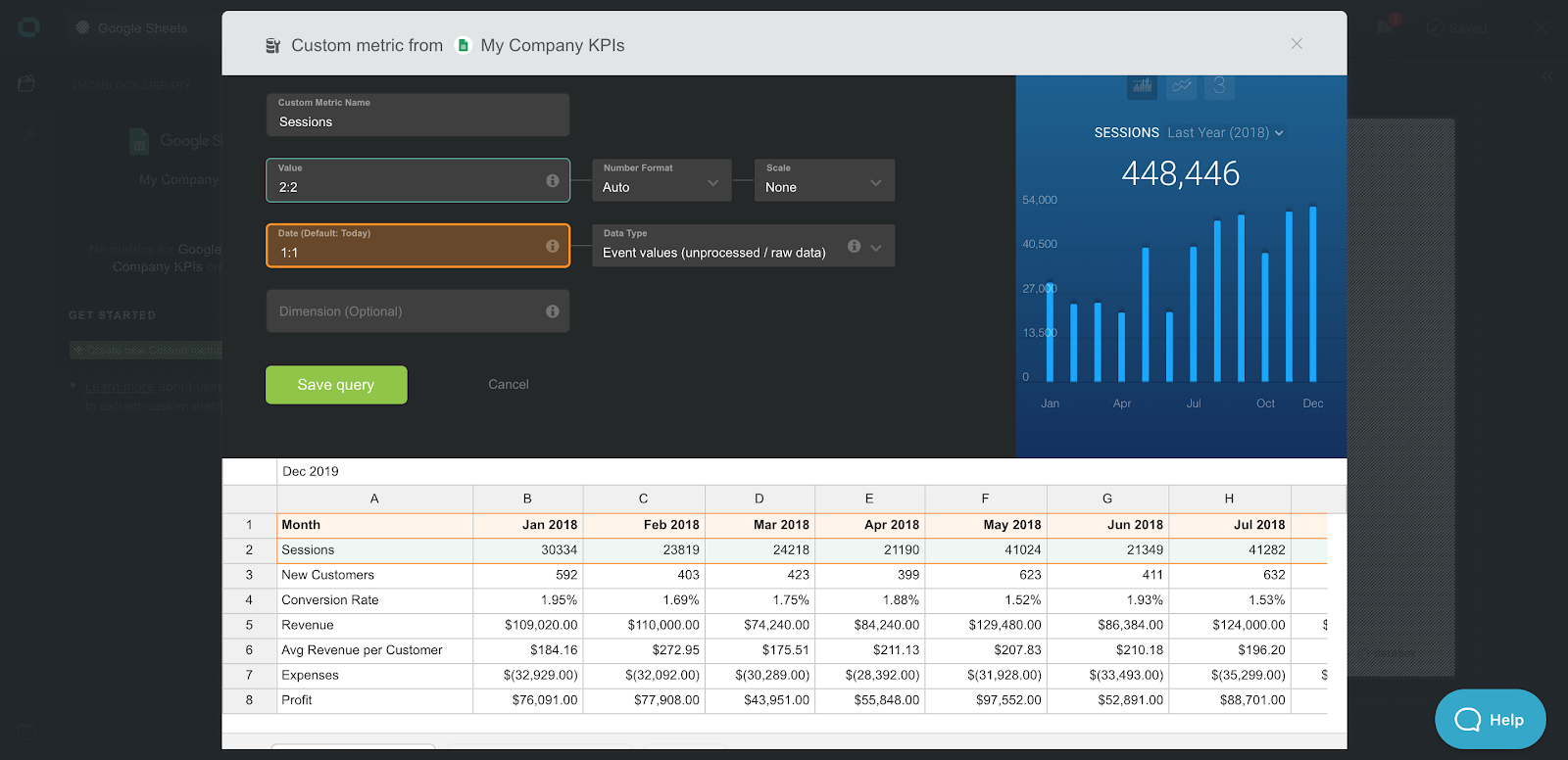Close the Custom metric dialog
This screenshot has height=760, width=1568.
pos(1297,44)
